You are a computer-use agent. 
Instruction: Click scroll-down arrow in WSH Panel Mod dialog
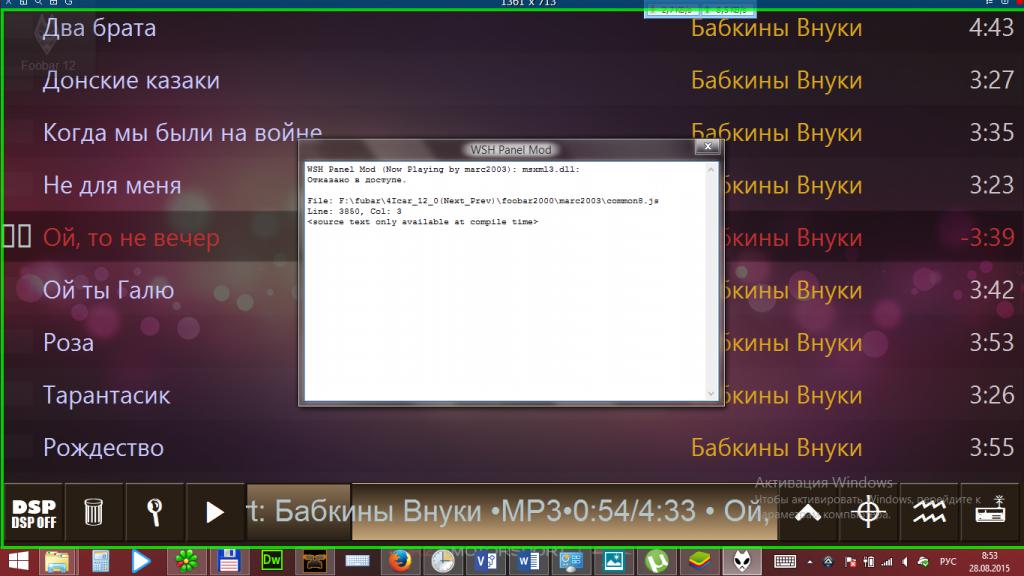711,394
